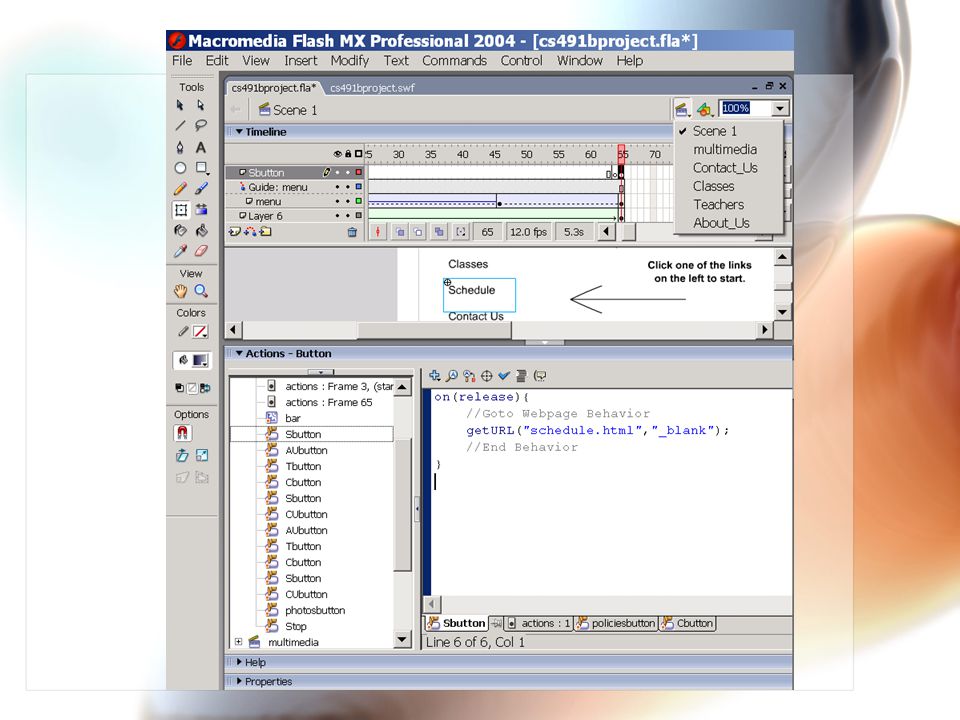Image resolution: width=960 pixels, height=720 pixels.
Task: Click the Auto Format icon in Actions
Action: 522,375
